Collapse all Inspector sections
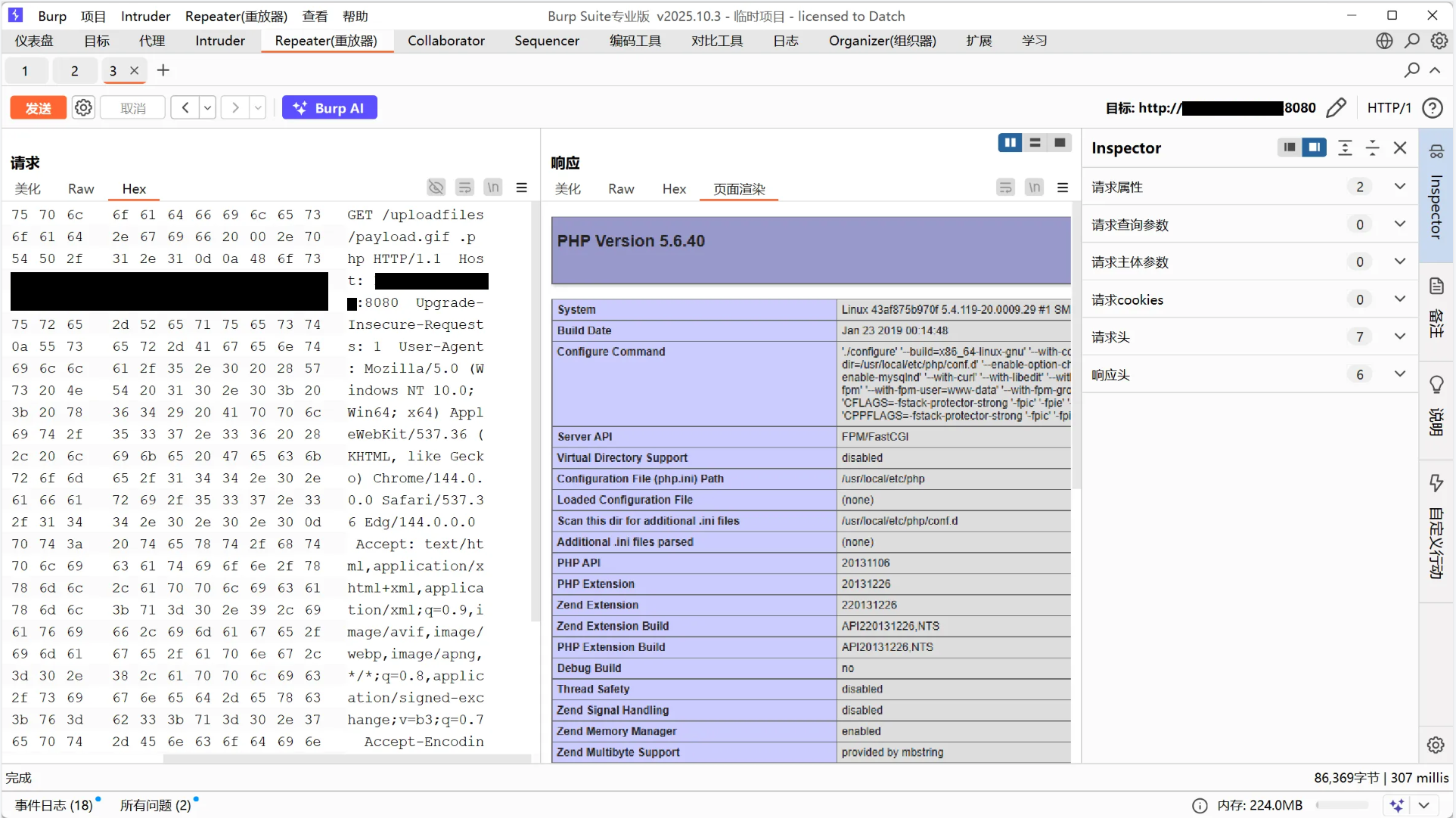Screen dimensions: 1456x818 pyautogui.click(x=1372, y=147)
